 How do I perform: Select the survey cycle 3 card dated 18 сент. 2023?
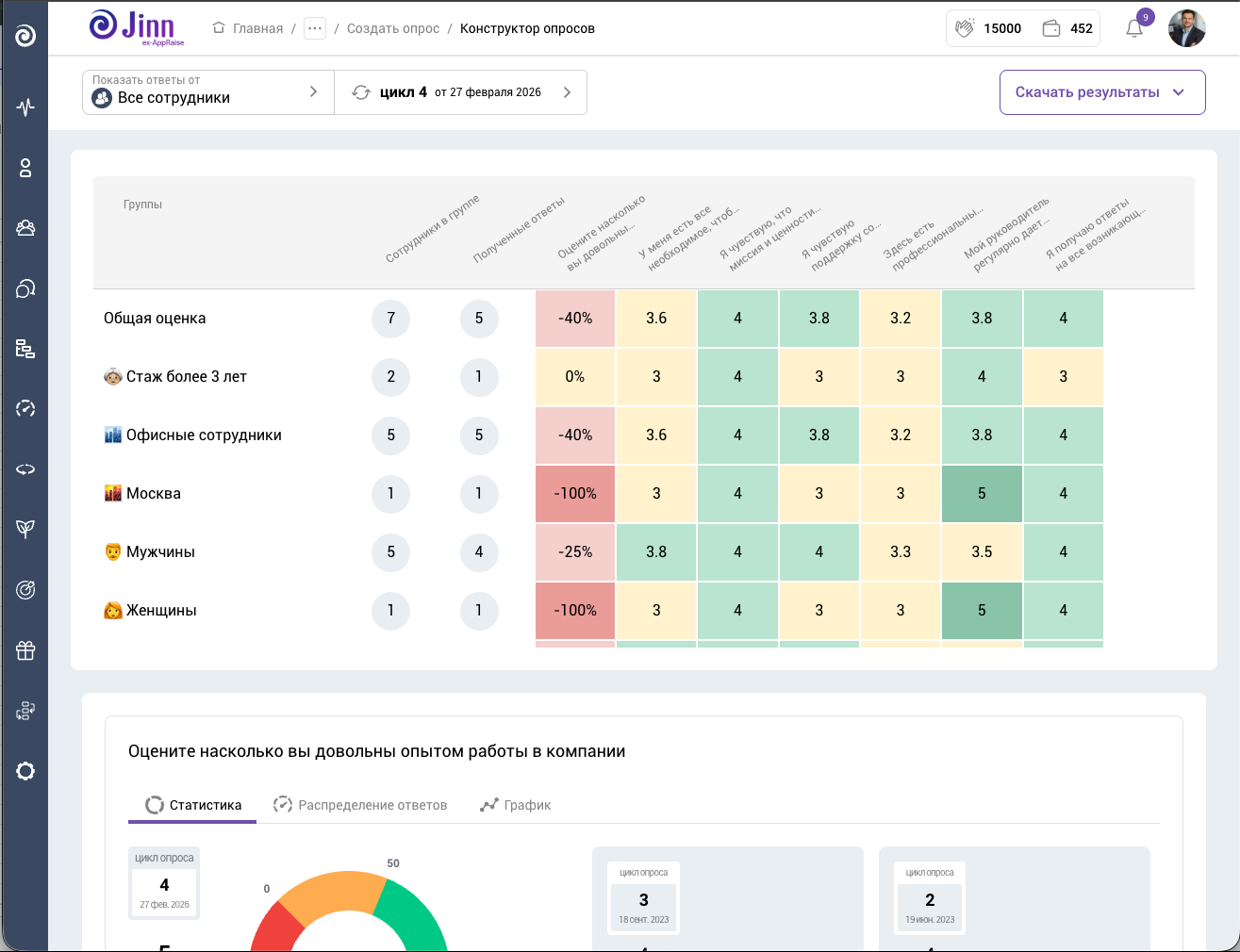point(644,899)
